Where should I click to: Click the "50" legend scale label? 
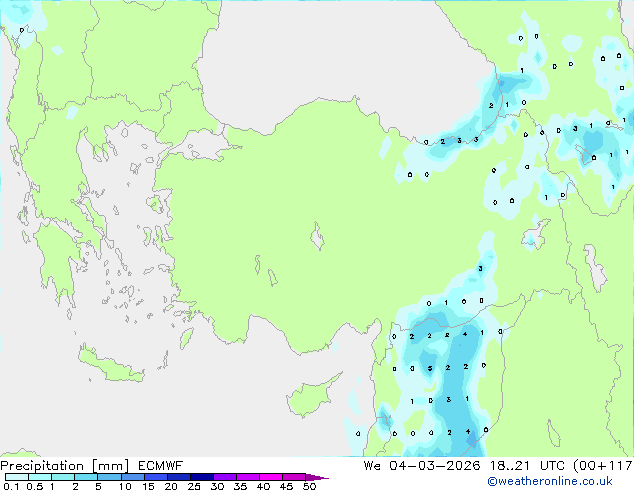pyautogui.click(x=309, y=486)
